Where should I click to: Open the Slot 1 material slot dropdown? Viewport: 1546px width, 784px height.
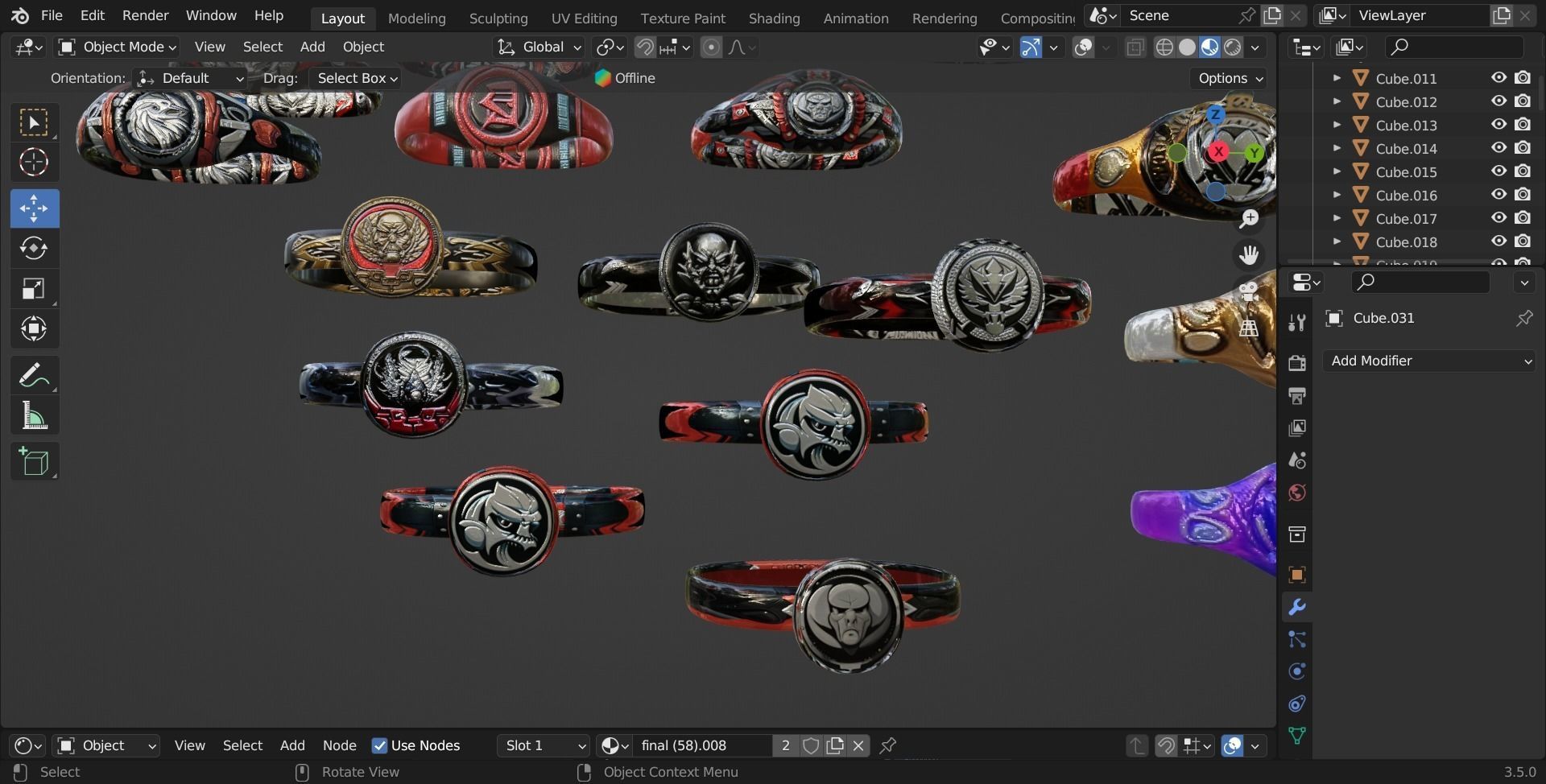[x=542, y=745]
